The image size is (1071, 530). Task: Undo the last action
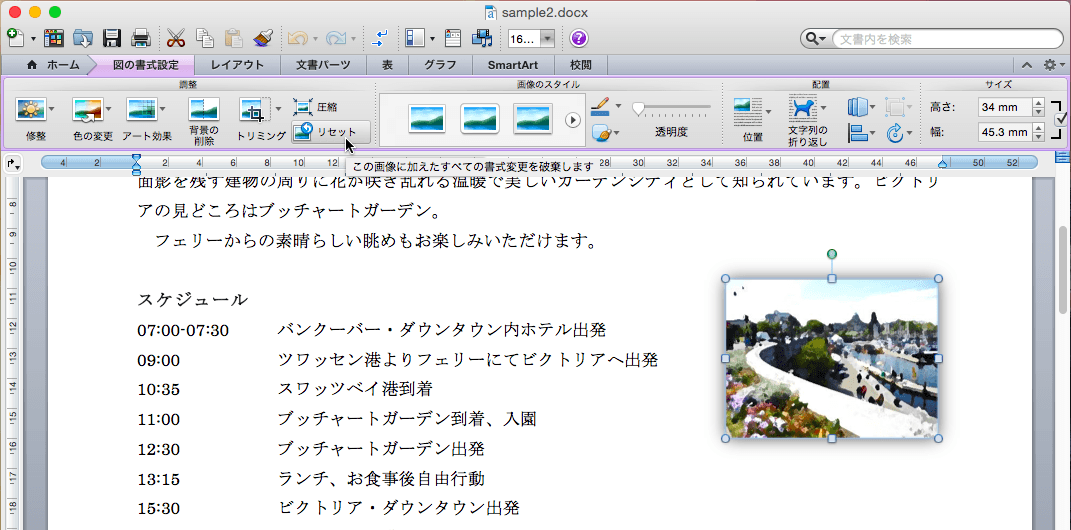[x=297, y=38]
